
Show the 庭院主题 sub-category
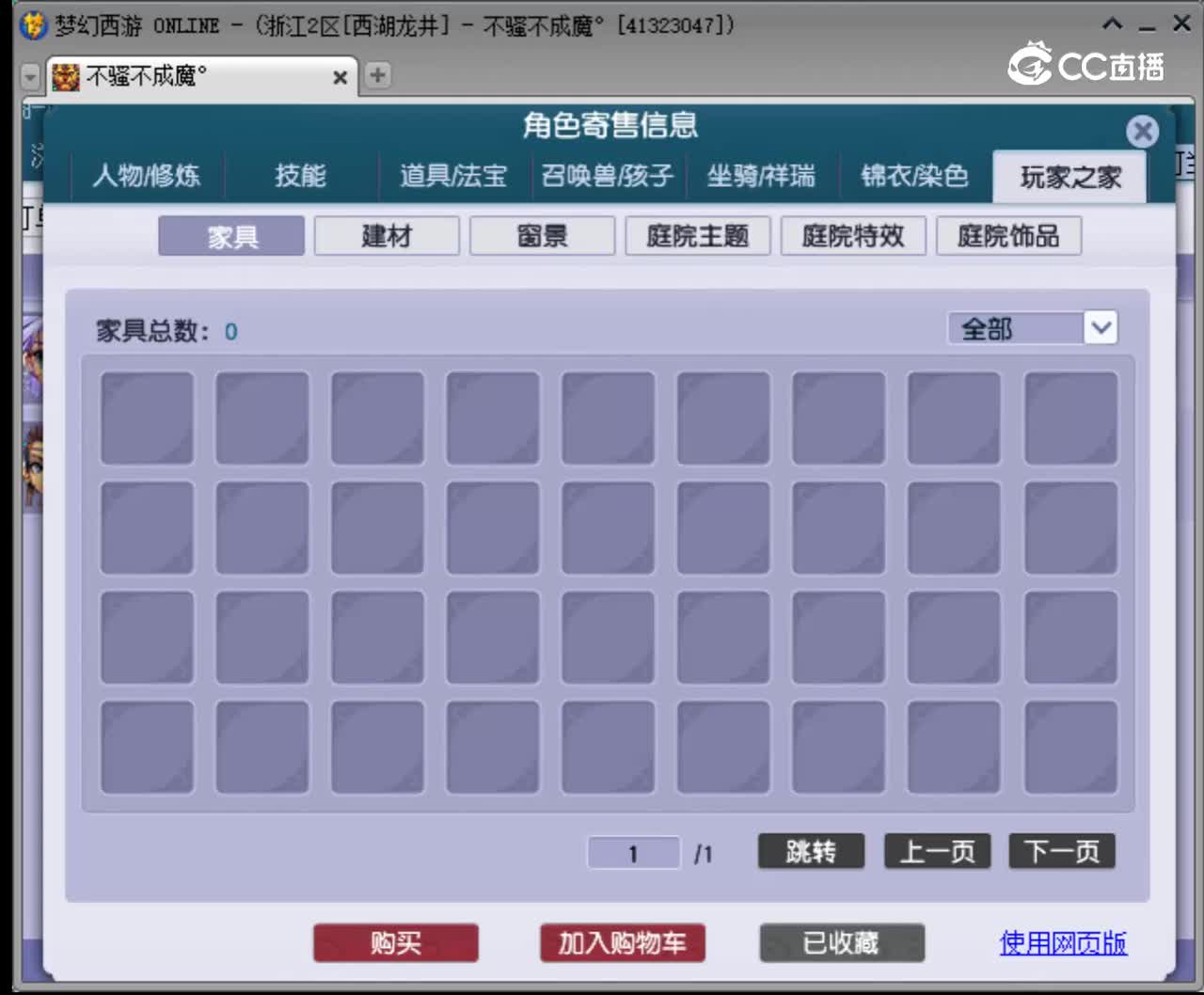pyautogui.click(x=698, y=236)
